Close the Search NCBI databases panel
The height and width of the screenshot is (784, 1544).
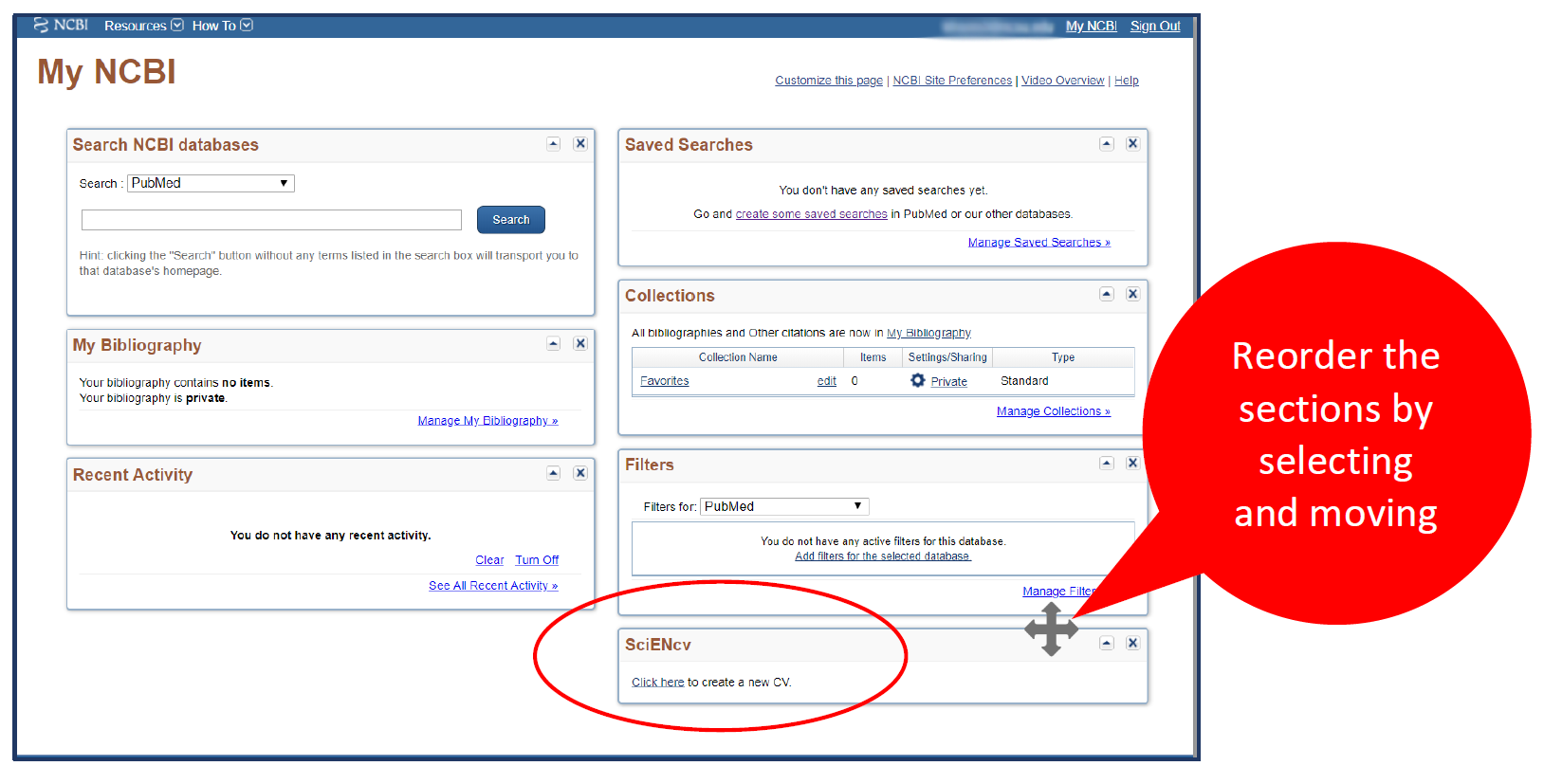(580, 144)
